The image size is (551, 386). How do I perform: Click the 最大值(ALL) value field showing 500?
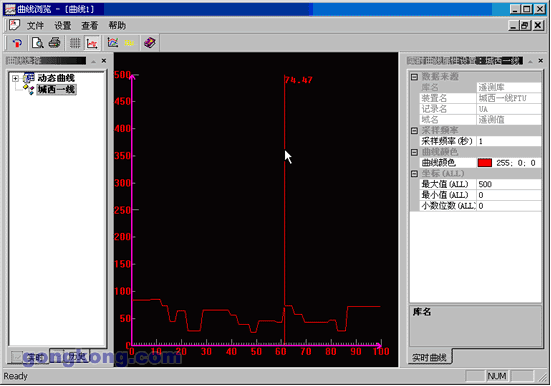(508, 184)
